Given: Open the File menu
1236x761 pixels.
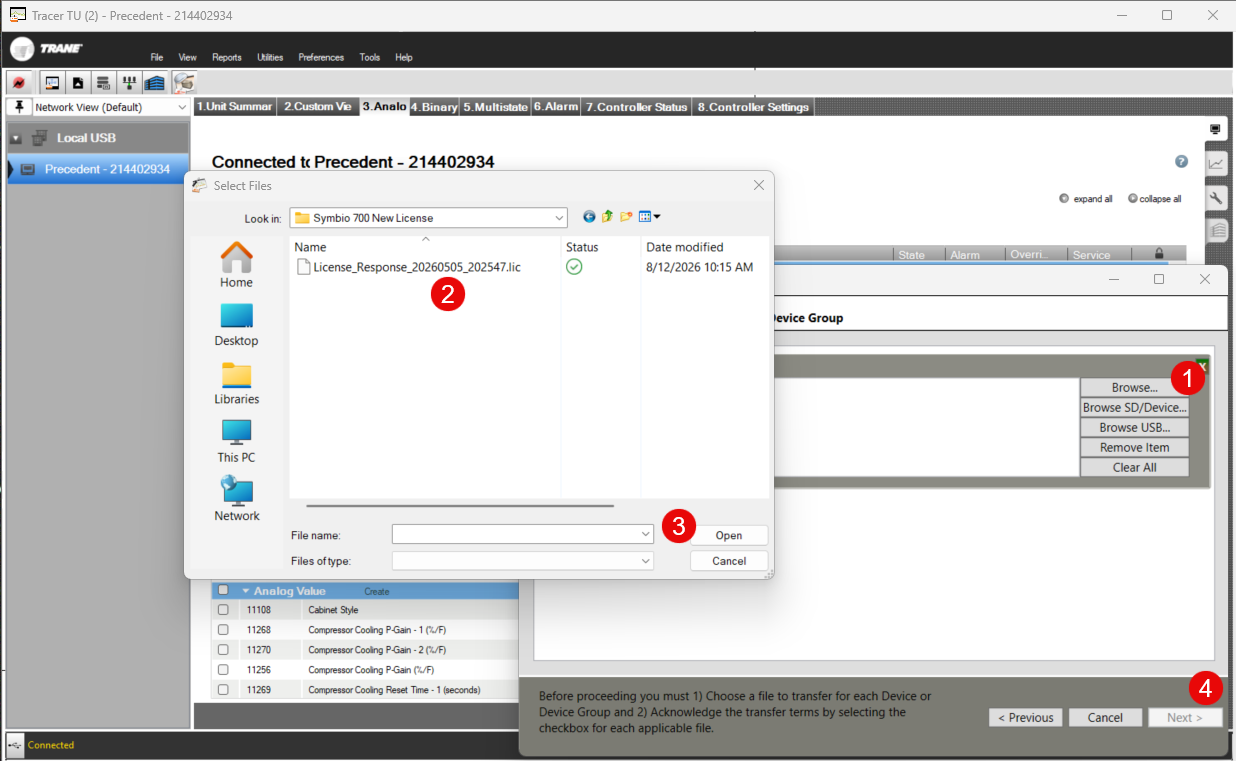Looking at the screenshot, I should [x=157, y=57].
